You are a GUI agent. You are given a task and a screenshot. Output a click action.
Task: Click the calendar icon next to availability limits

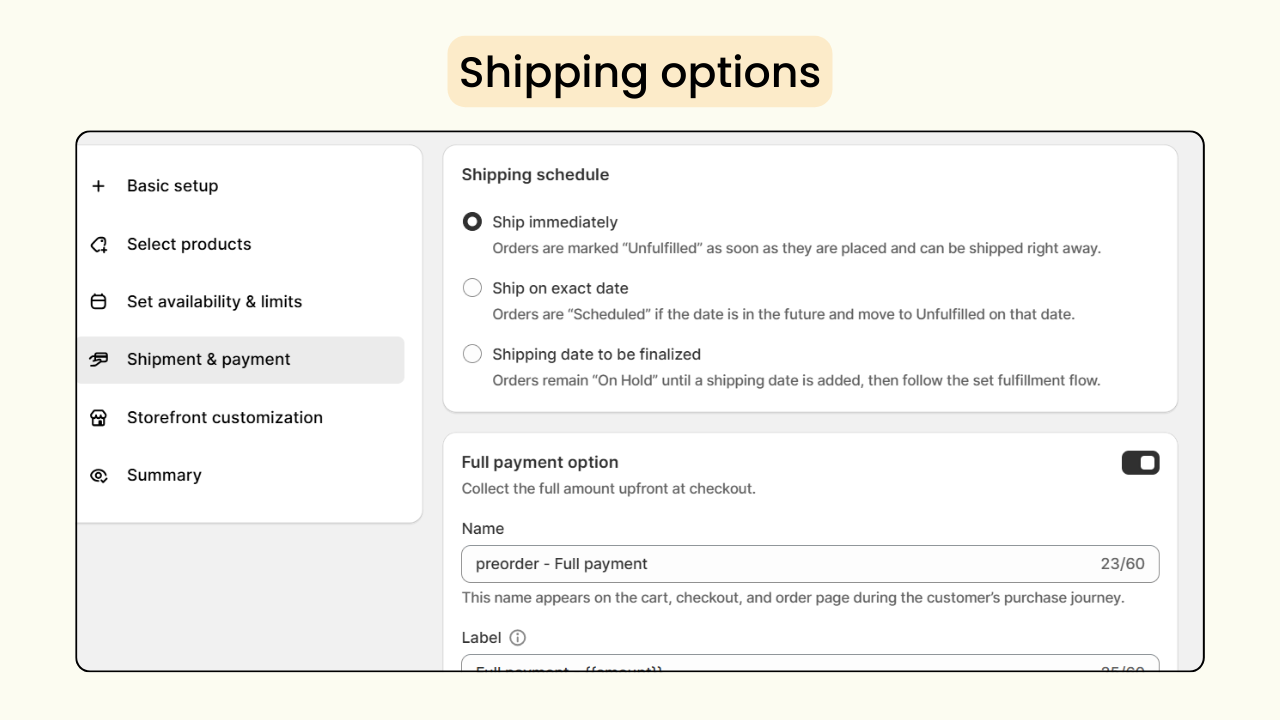point(98,301)
